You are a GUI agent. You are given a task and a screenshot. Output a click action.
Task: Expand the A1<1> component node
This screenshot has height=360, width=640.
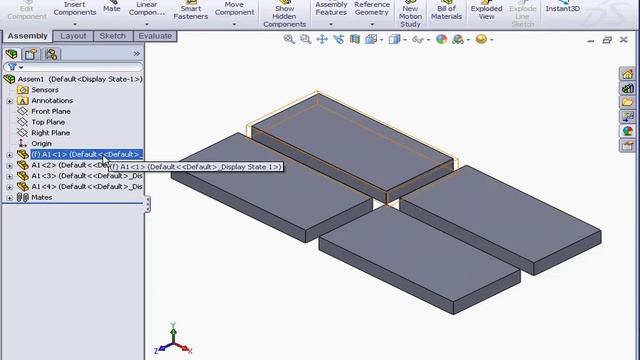tap(9, 155)
